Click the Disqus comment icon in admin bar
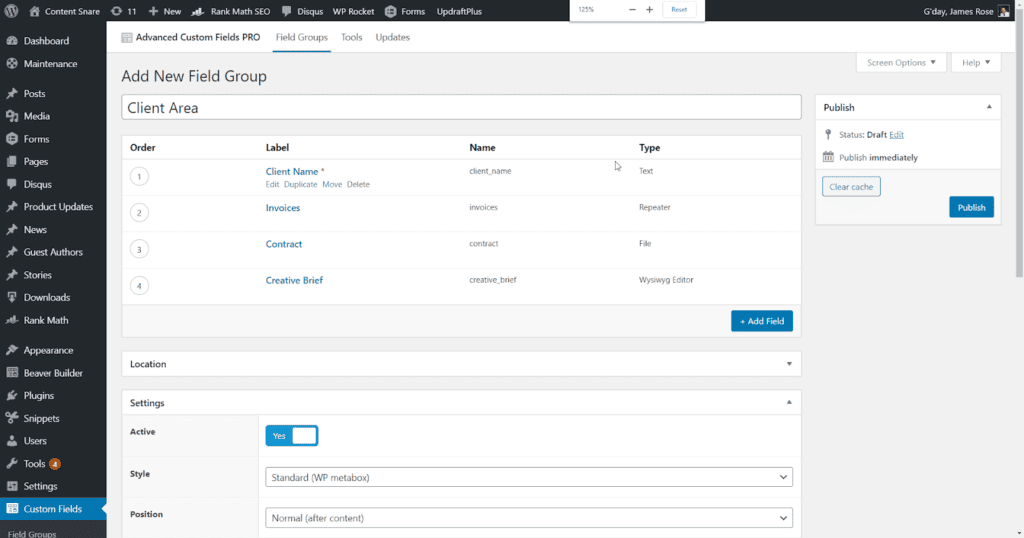The image size is (1024, 538). pos(287,11)
